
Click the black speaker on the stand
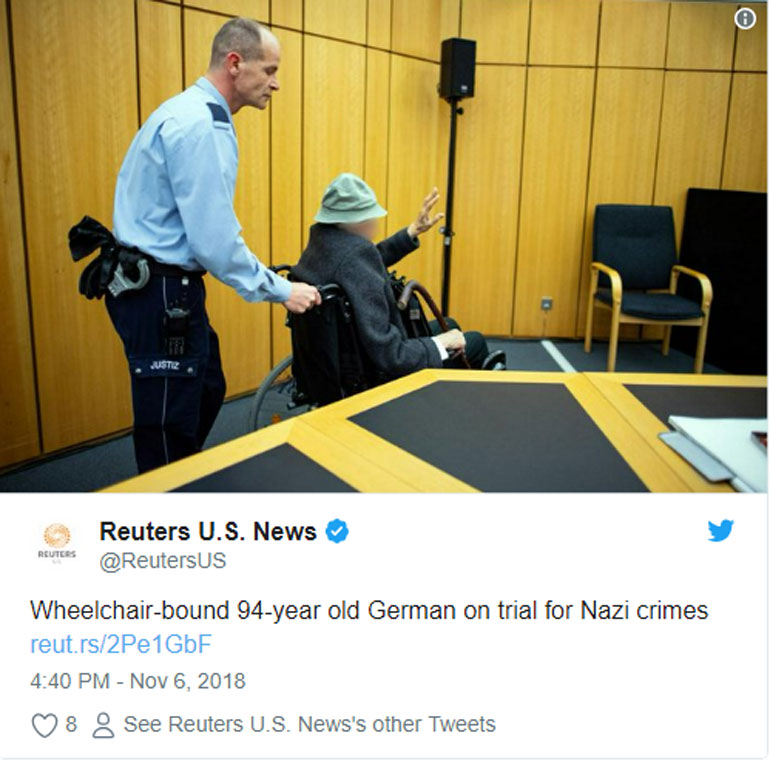457,69
